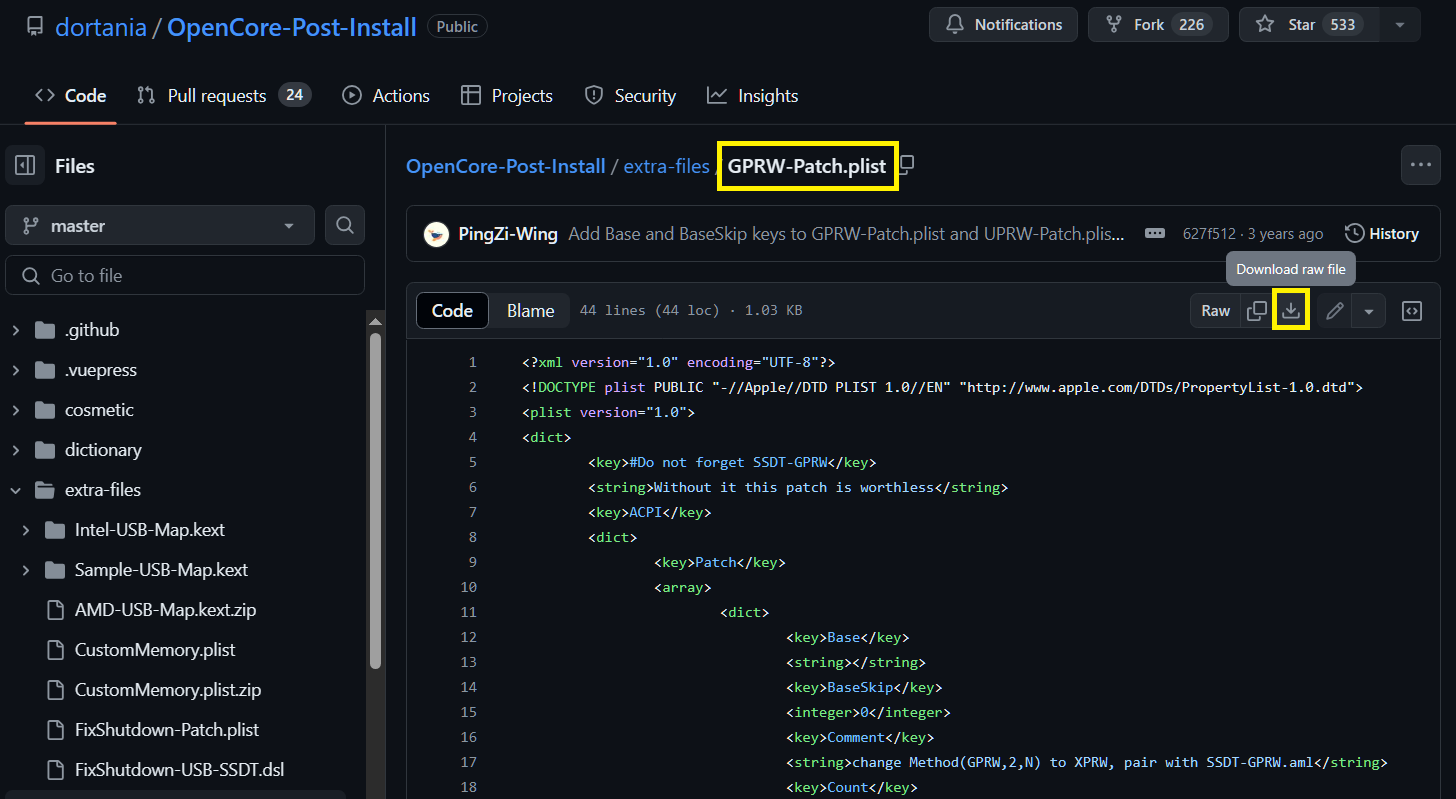Click the PingZi-Wing avatar
Screen dimensions: 1456x799
click(x=436, y=234)
